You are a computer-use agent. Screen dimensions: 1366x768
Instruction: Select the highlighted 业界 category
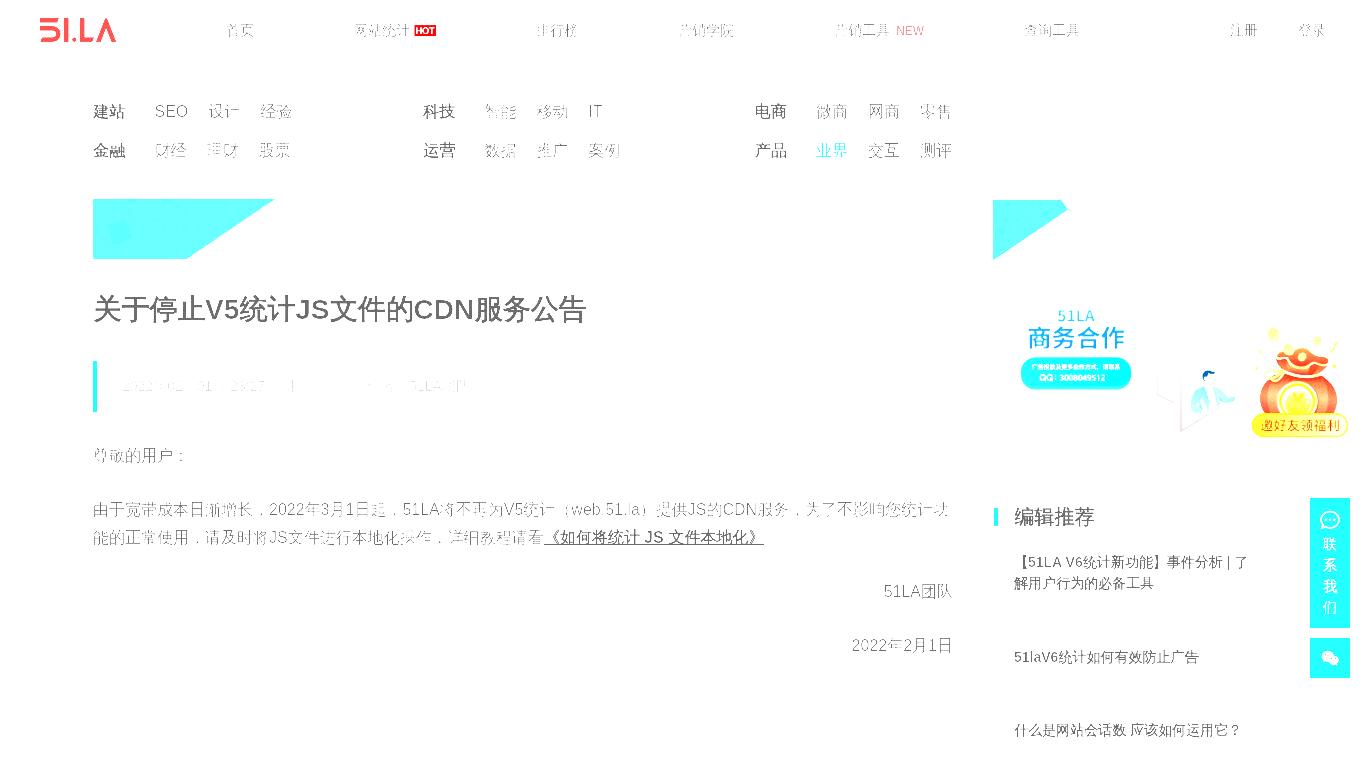click(832, 150)
